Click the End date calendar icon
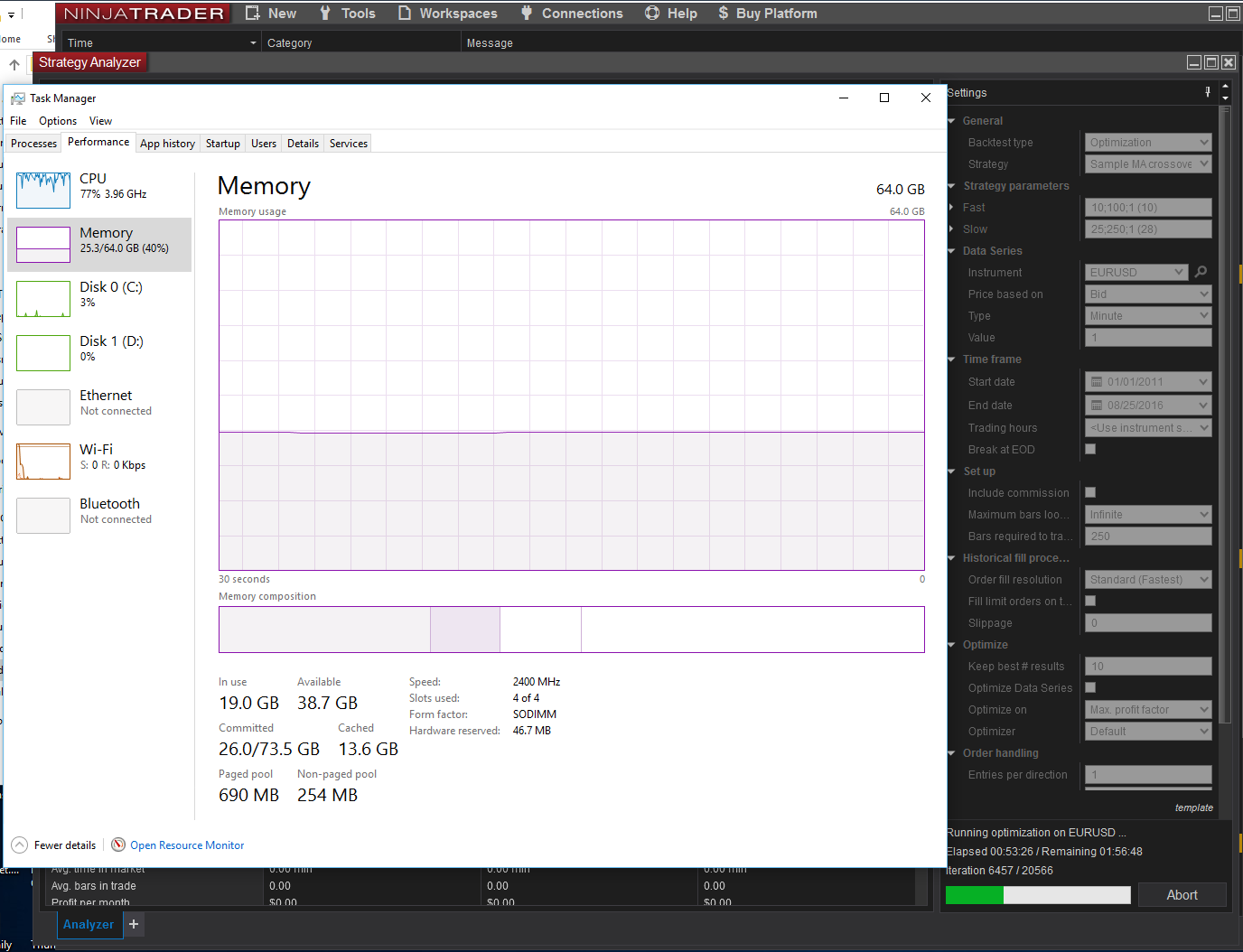1243x952 pixels. (1097, 406)
